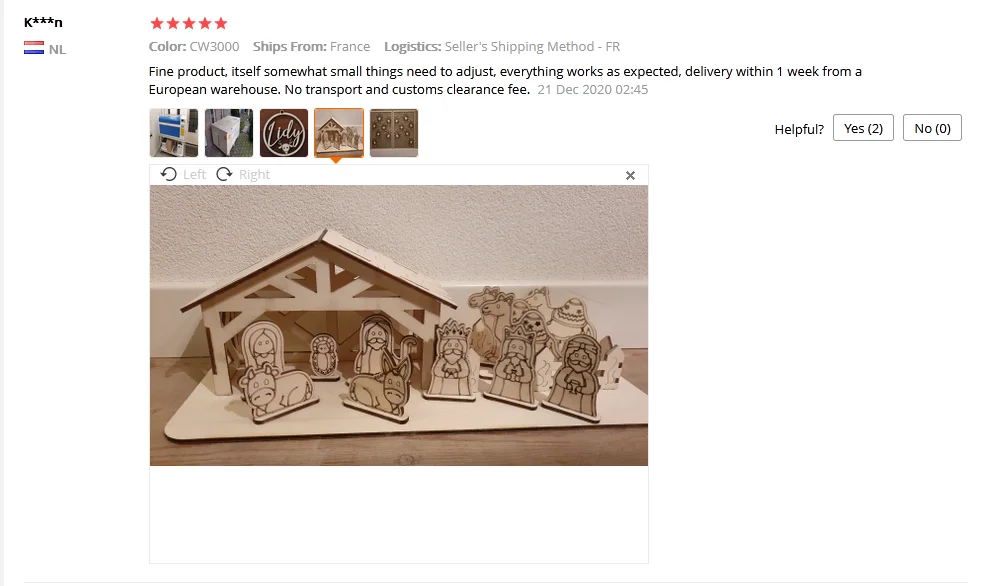Open the engraved ornament panel thumbnail
Image resolution: width=988 pixels, height=586 pixels.
(x=394, y=132)
